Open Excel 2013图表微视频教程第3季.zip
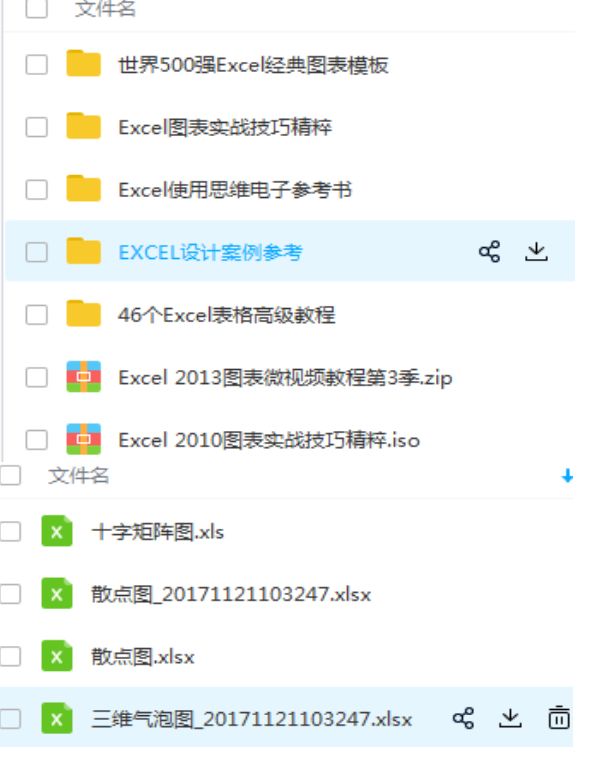Viewport: 615px width, 759px height. [x=285, y=378]
